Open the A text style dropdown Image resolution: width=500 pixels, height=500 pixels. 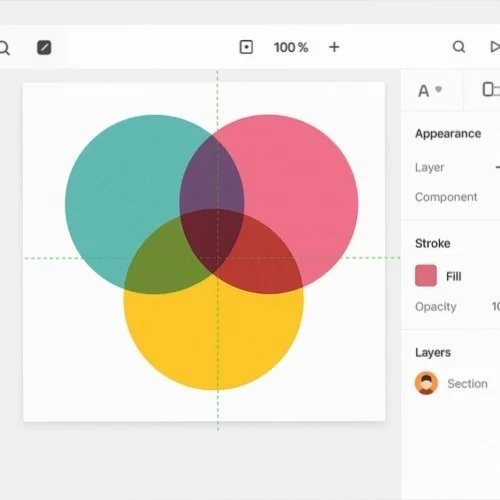(x=430, y=91)
